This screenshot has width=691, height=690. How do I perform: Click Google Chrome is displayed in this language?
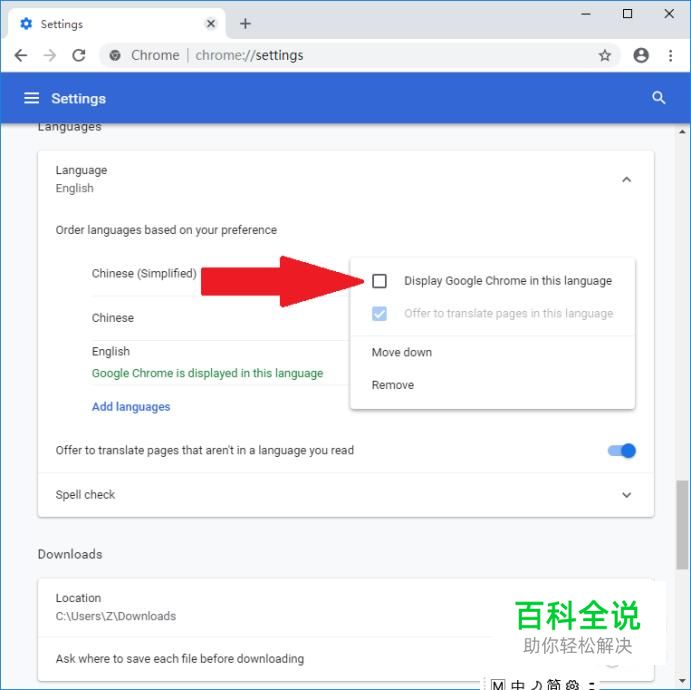point(207,373)
